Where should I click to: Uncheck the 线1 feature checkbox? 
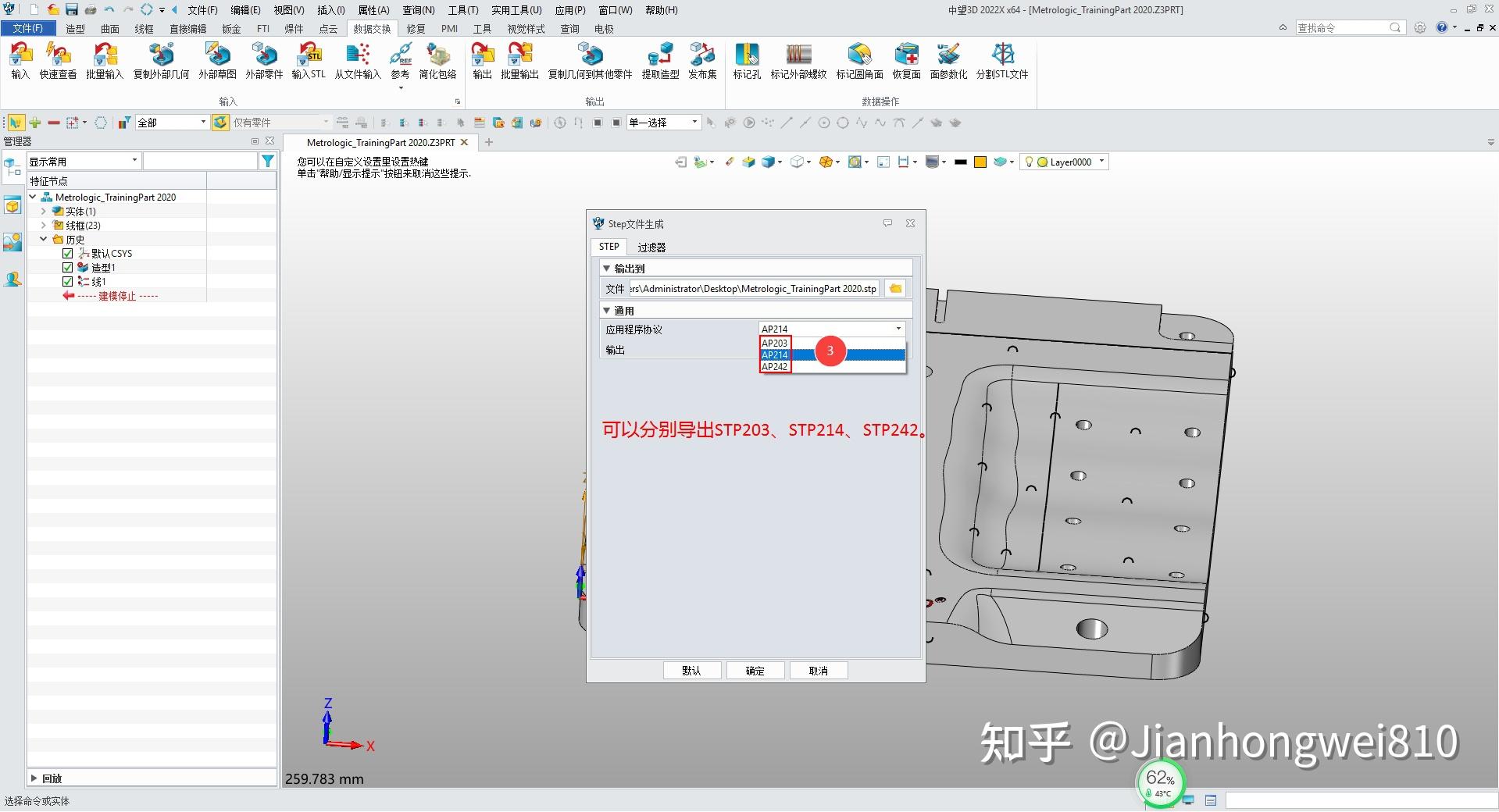point(67,281)
